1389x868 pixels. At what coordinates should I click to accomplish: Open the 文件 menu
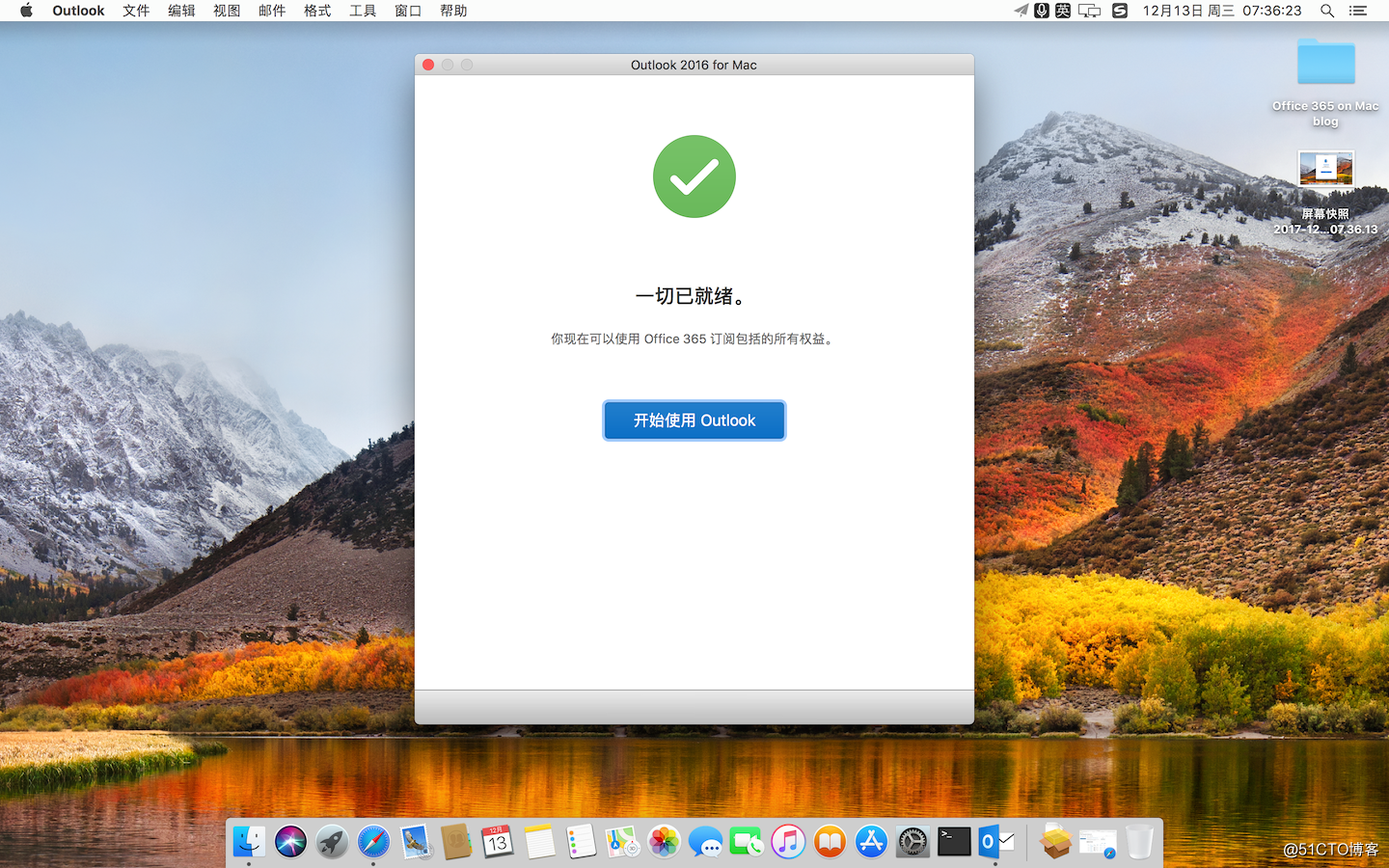click(x=136, y=11)
